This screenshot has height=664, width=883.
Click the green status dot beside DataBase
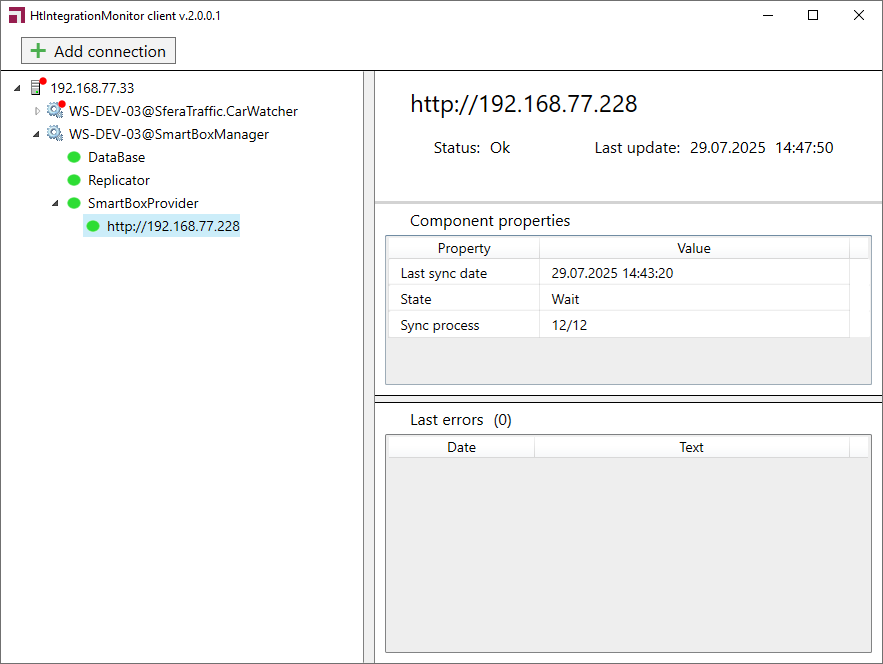74,157
